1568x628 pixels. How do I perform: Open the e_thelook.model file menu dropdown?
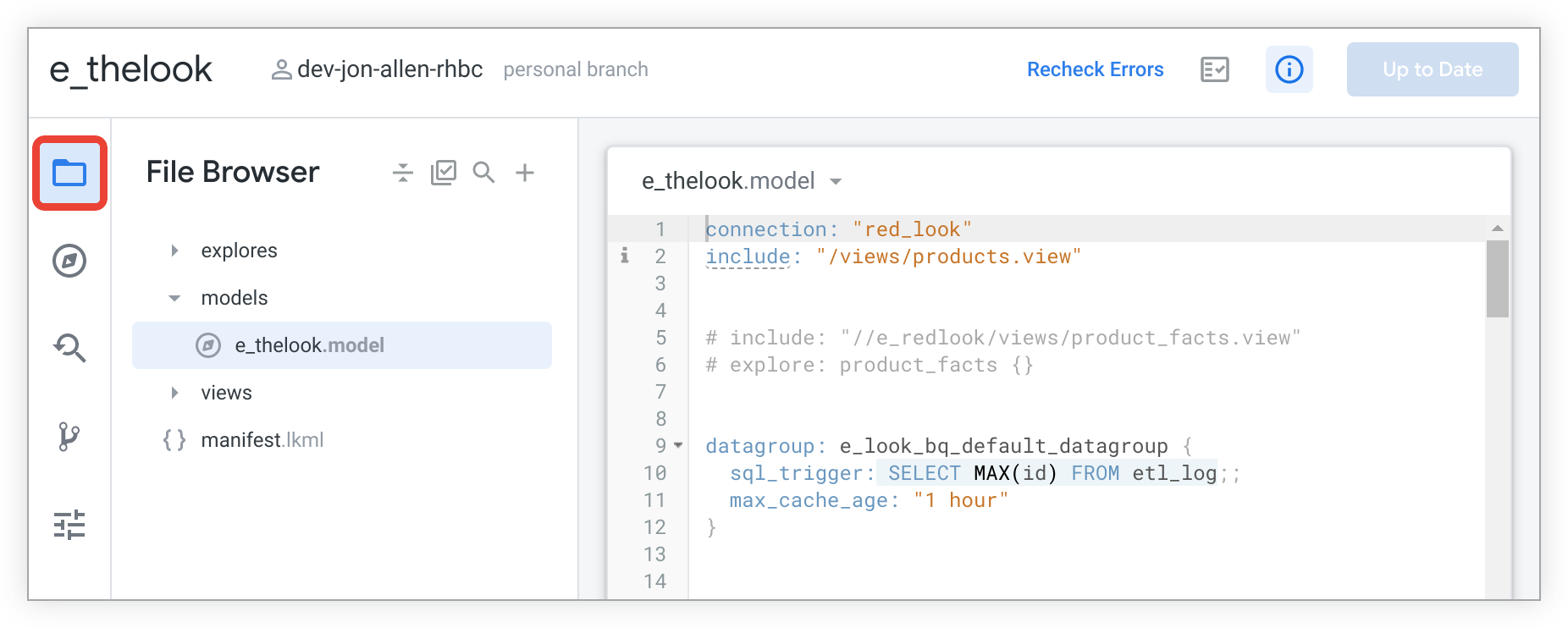click(x=836, y=181)
